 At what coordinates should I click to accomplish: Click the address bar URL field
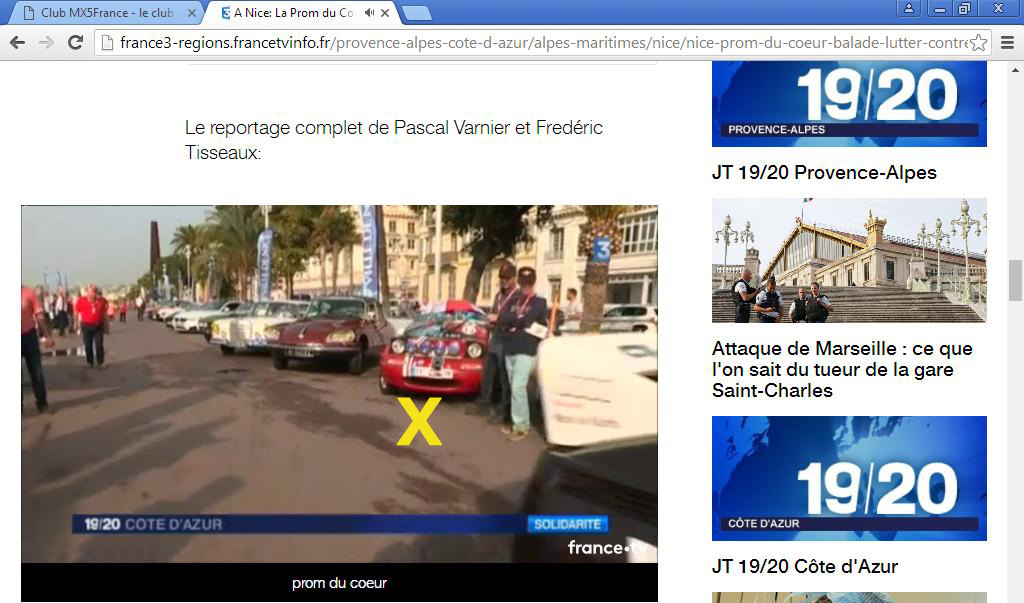click(543, 43)
